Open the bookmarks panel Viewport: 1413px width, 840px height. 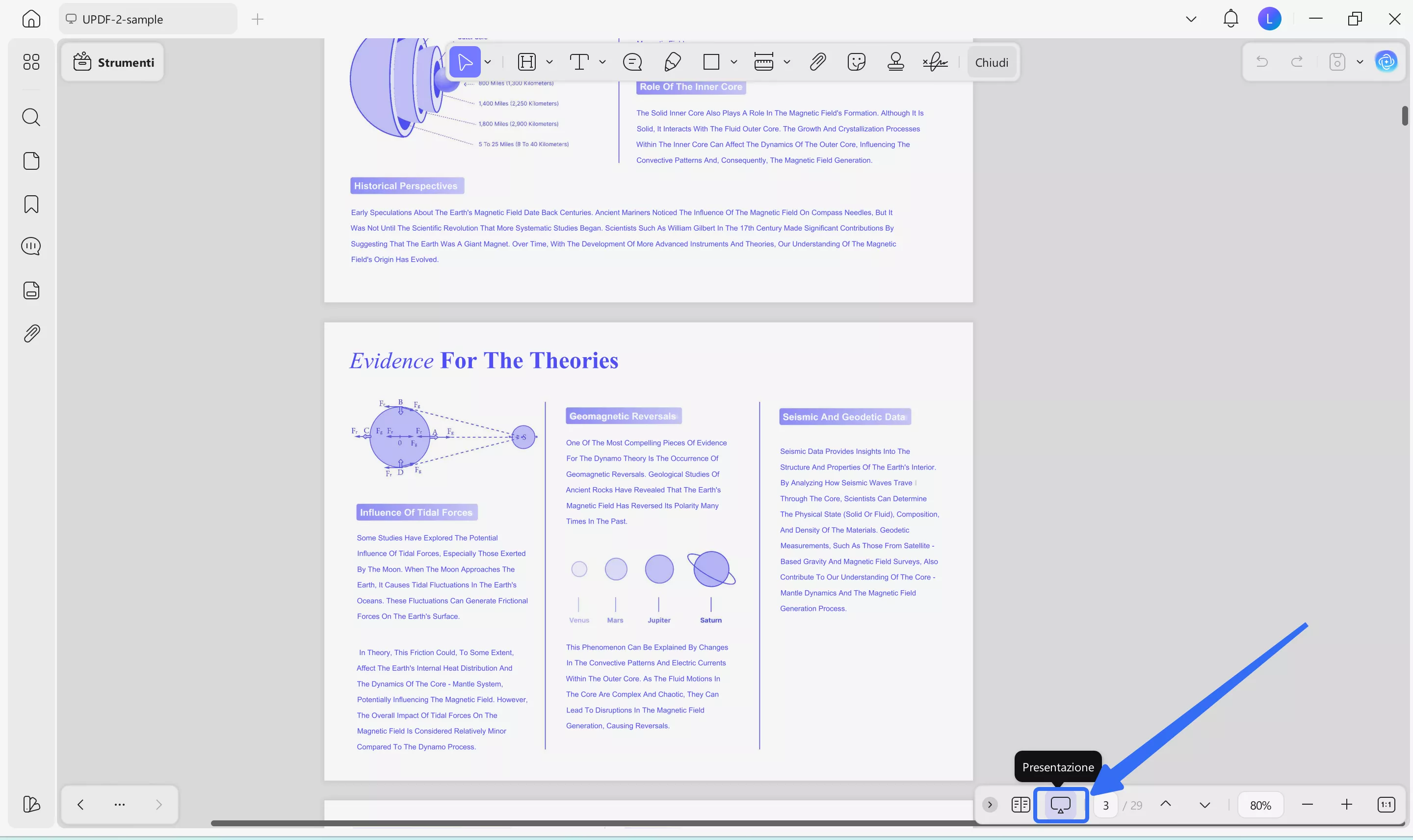pos(30,204)
